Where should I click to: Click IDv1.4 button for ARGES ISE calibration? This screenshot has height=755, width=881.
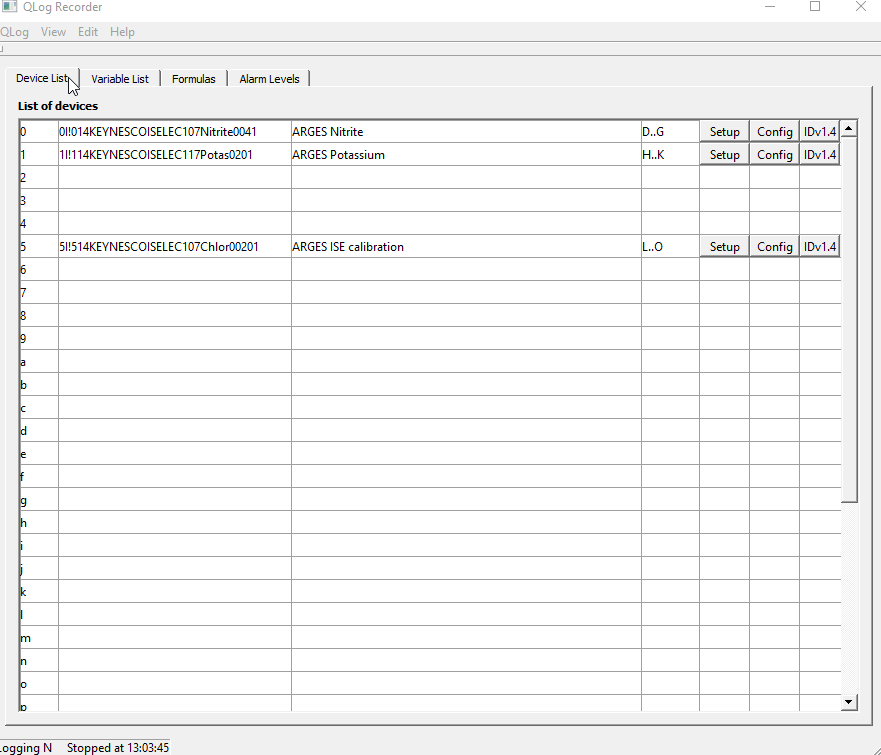point(819,247)
